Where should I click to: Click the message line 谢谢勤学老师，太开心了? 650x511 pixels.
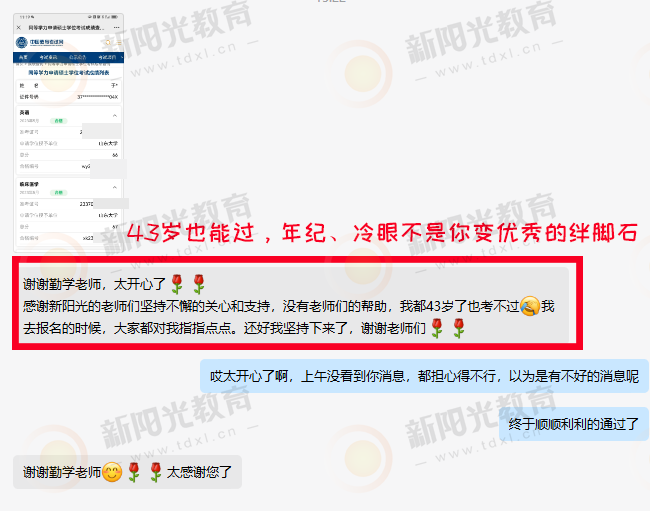94,284
